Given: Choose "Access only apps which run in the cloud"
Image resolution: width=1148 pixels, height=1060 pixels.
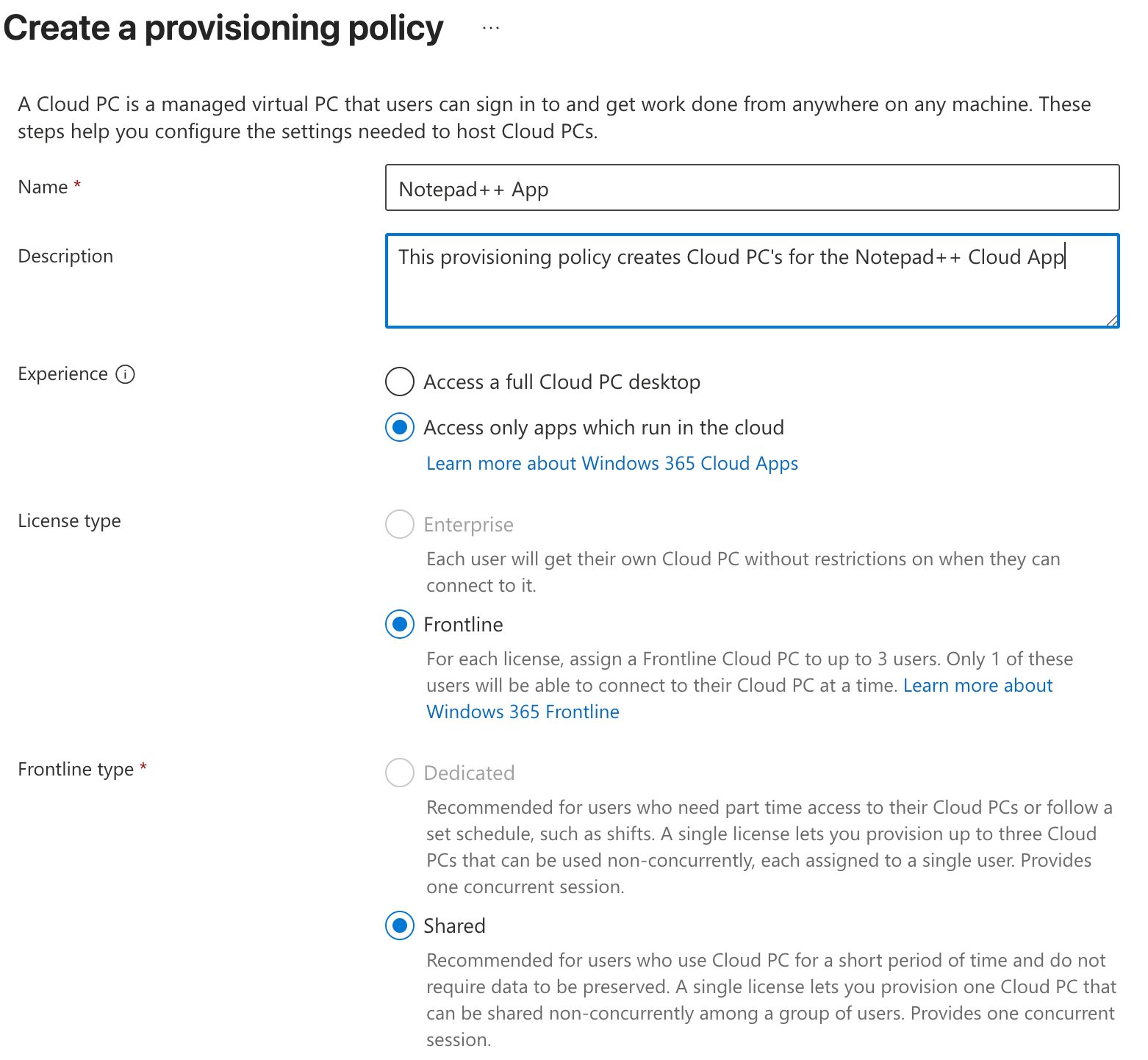Looking at the screenshot, I should tap(400, 427).
